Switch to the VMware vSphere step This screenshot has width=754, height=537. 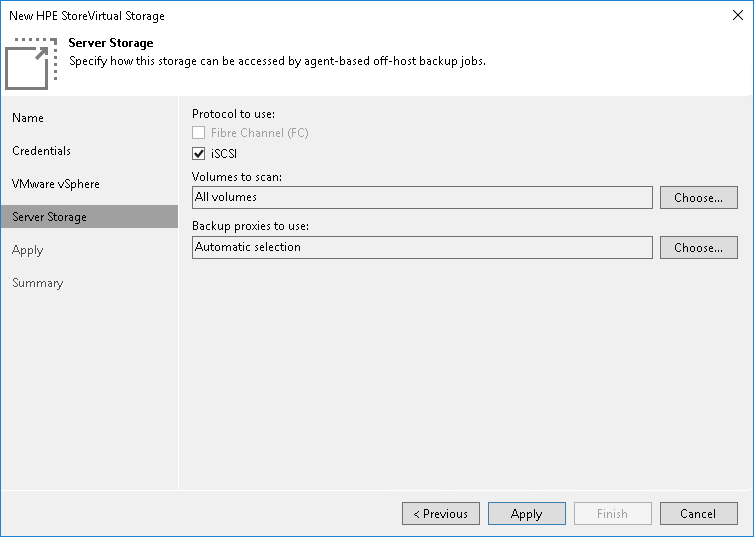click(x=56, y=184)
